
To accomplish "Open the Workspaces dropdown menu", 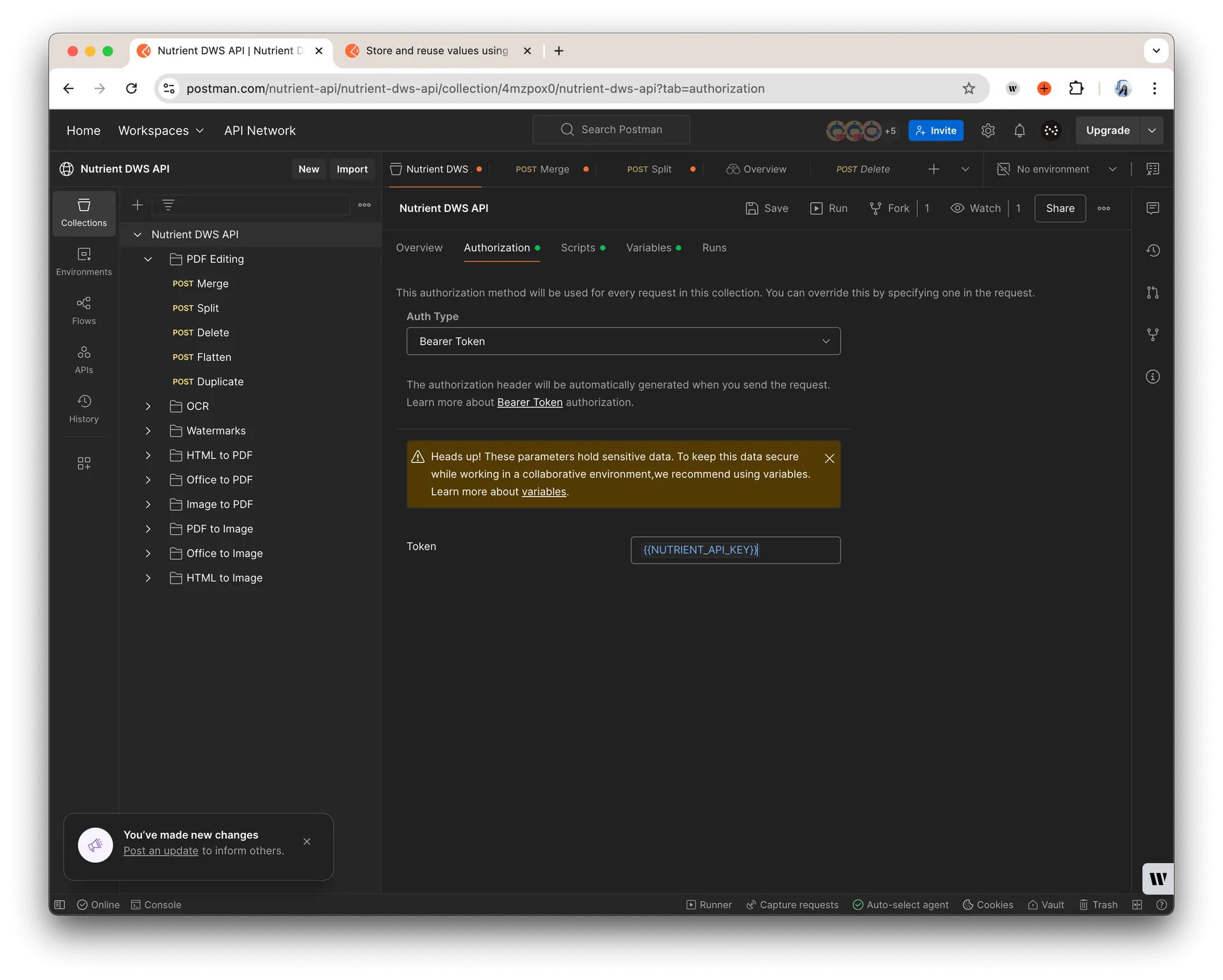I will pyautogui.click(x=161, y=131).
